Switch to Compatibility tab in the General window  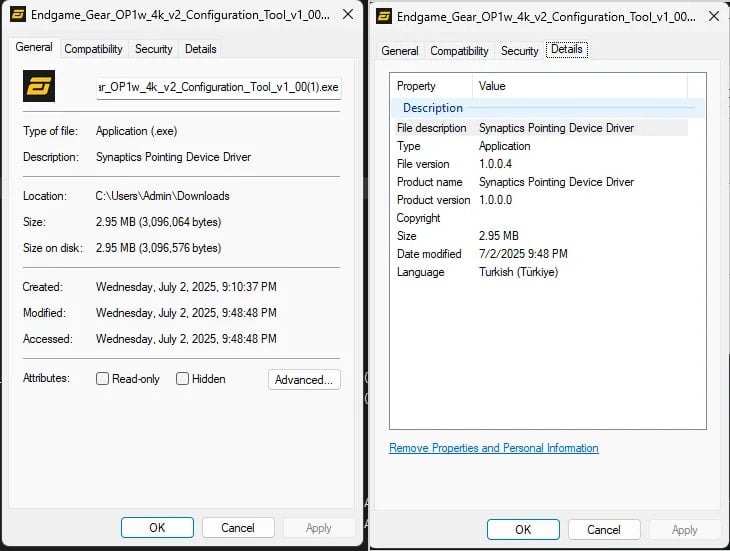pyautogui.click(x=93, y=49)
